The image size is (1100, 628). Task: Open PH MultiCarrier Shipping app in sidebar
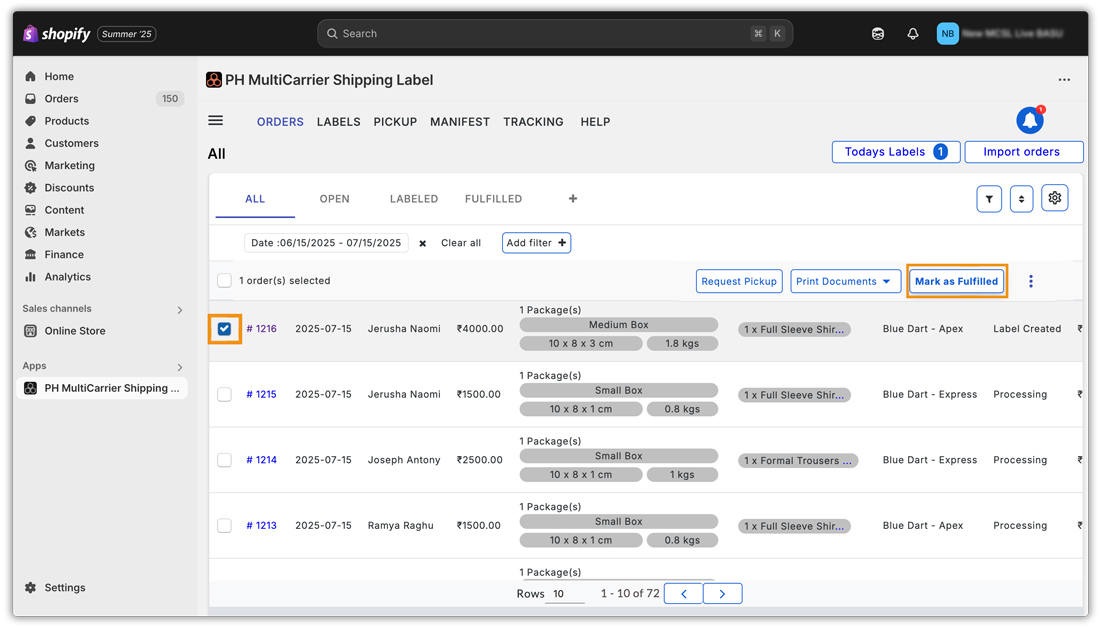(102, 389)
